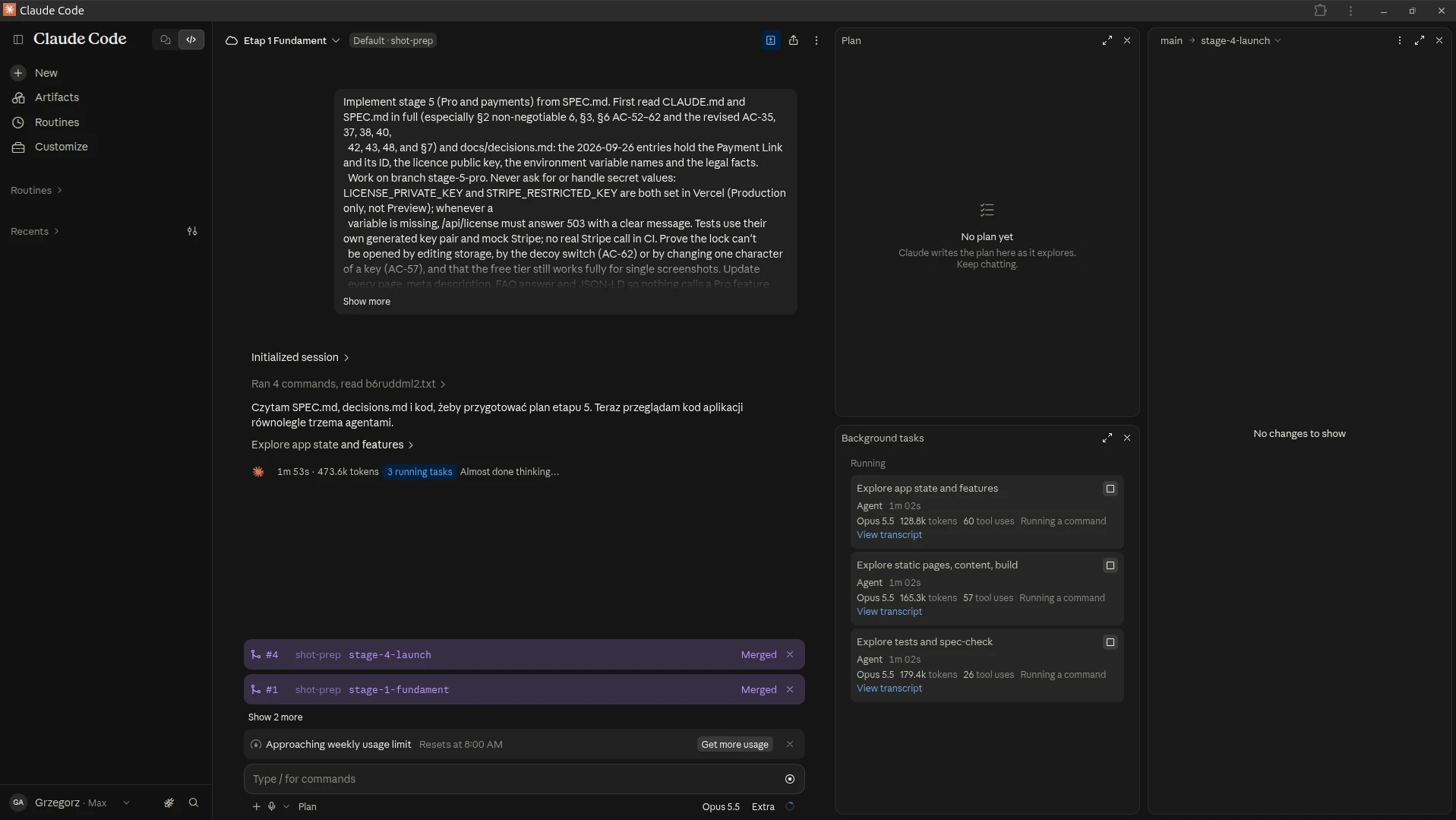Close the diff changes panel
This screenshot has height=820, width=1456.
pyautogui.click(x=1439, y=40)
